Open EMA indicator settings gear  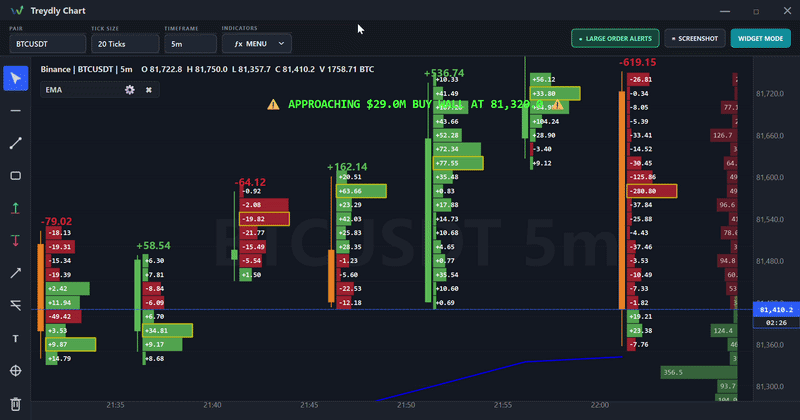click(130, 90)
